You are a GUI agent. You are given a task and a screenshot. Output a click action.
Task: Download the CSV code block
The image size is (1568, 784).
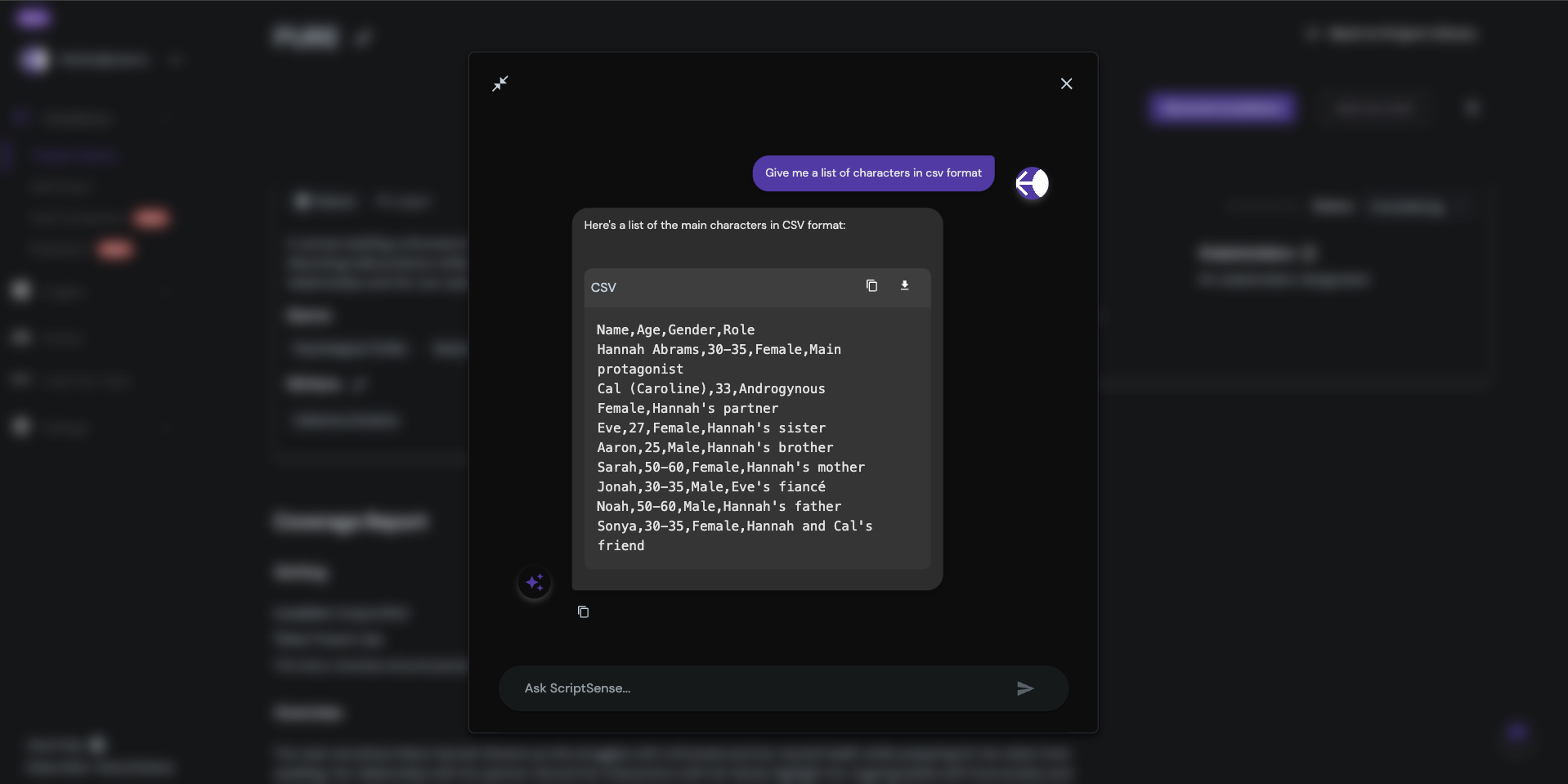[x=904, y=285]
